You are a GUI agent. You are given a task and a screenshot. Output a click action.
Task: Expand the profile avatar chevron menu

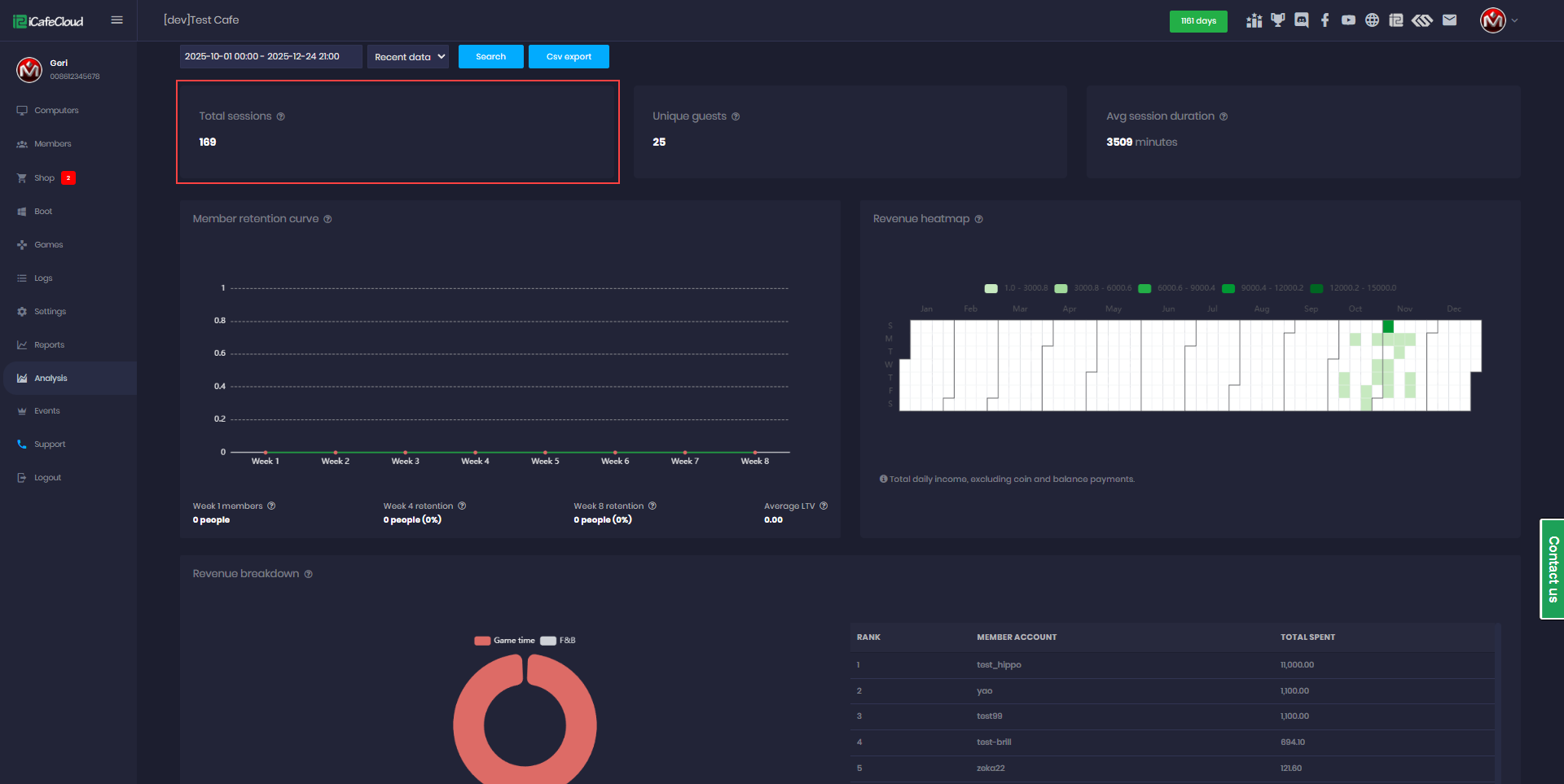point(1514,20)
